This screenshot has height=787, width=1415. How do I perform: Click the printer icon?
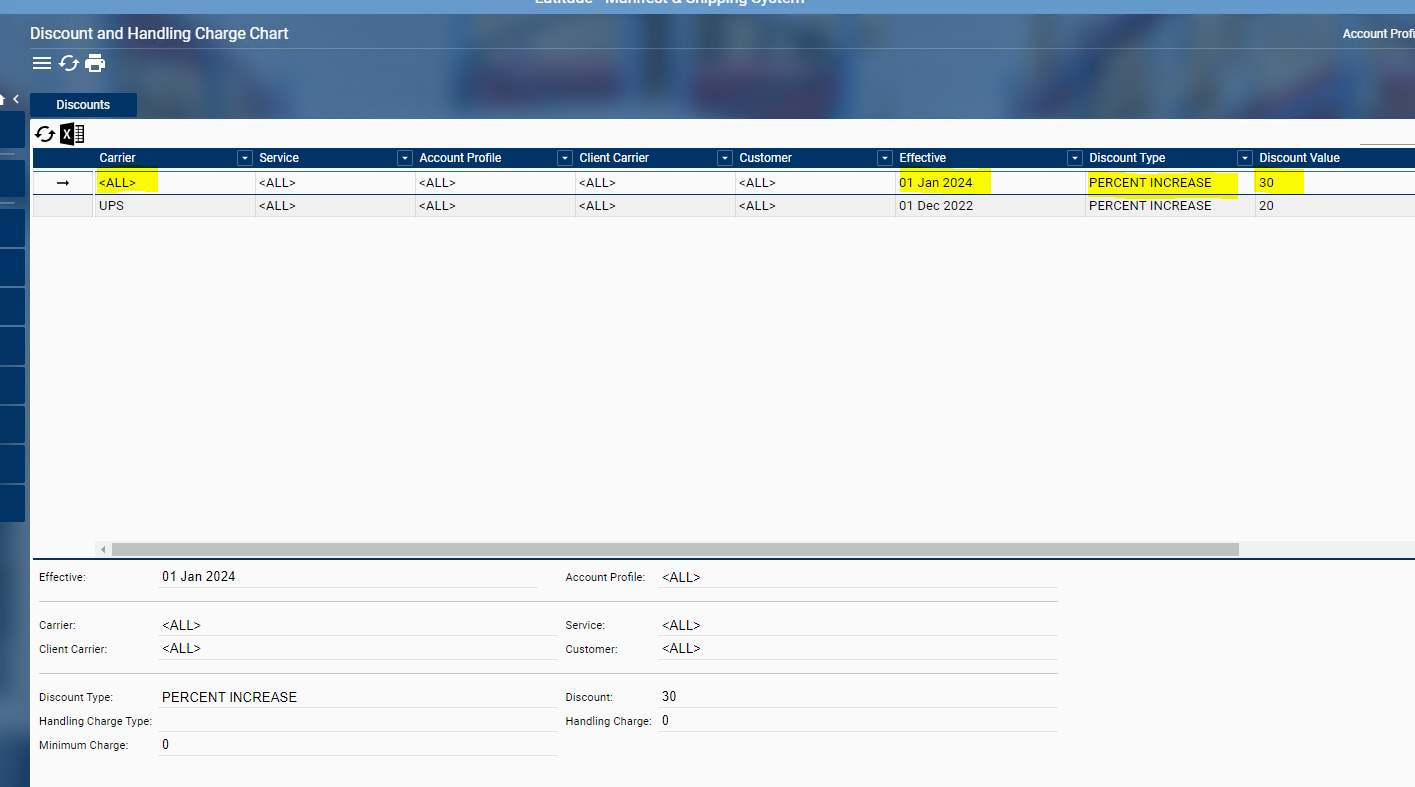tap(95, 64)
